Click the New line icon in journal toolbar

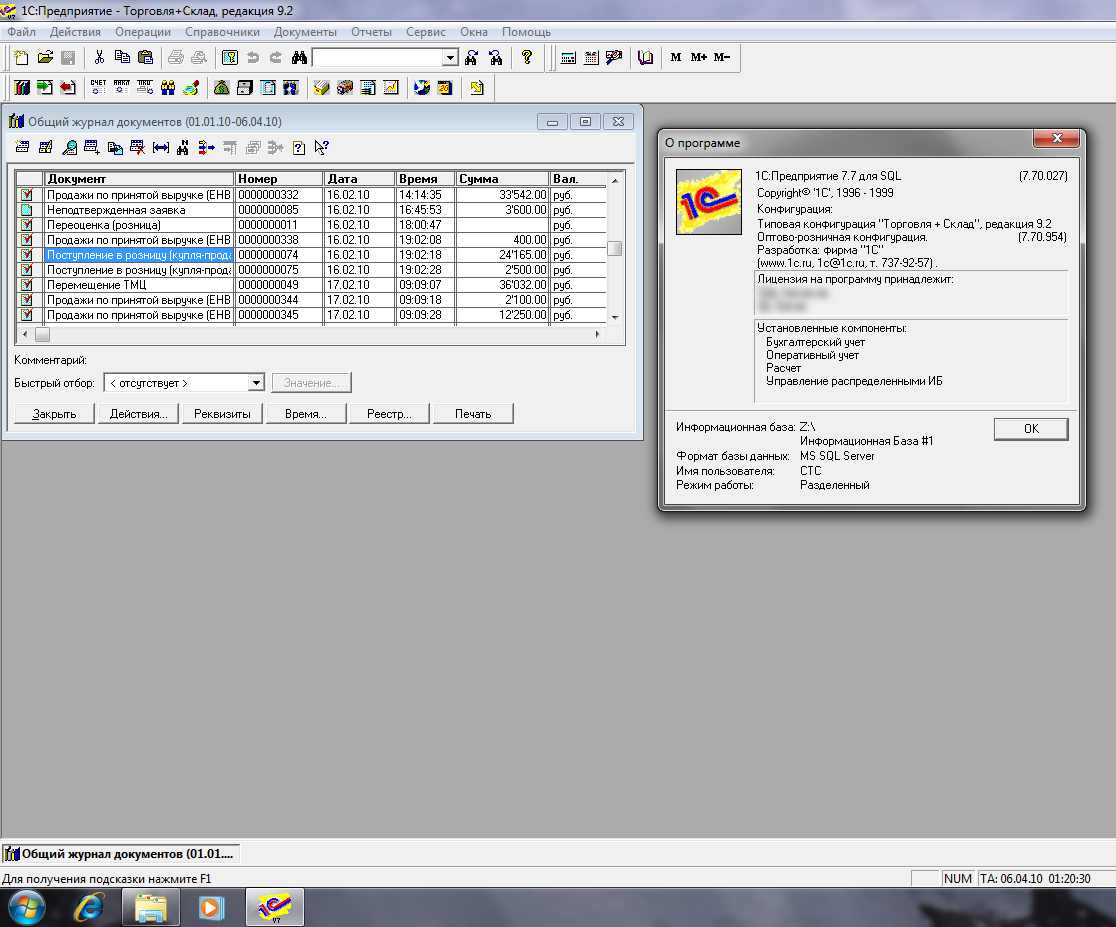coord(22,147)
